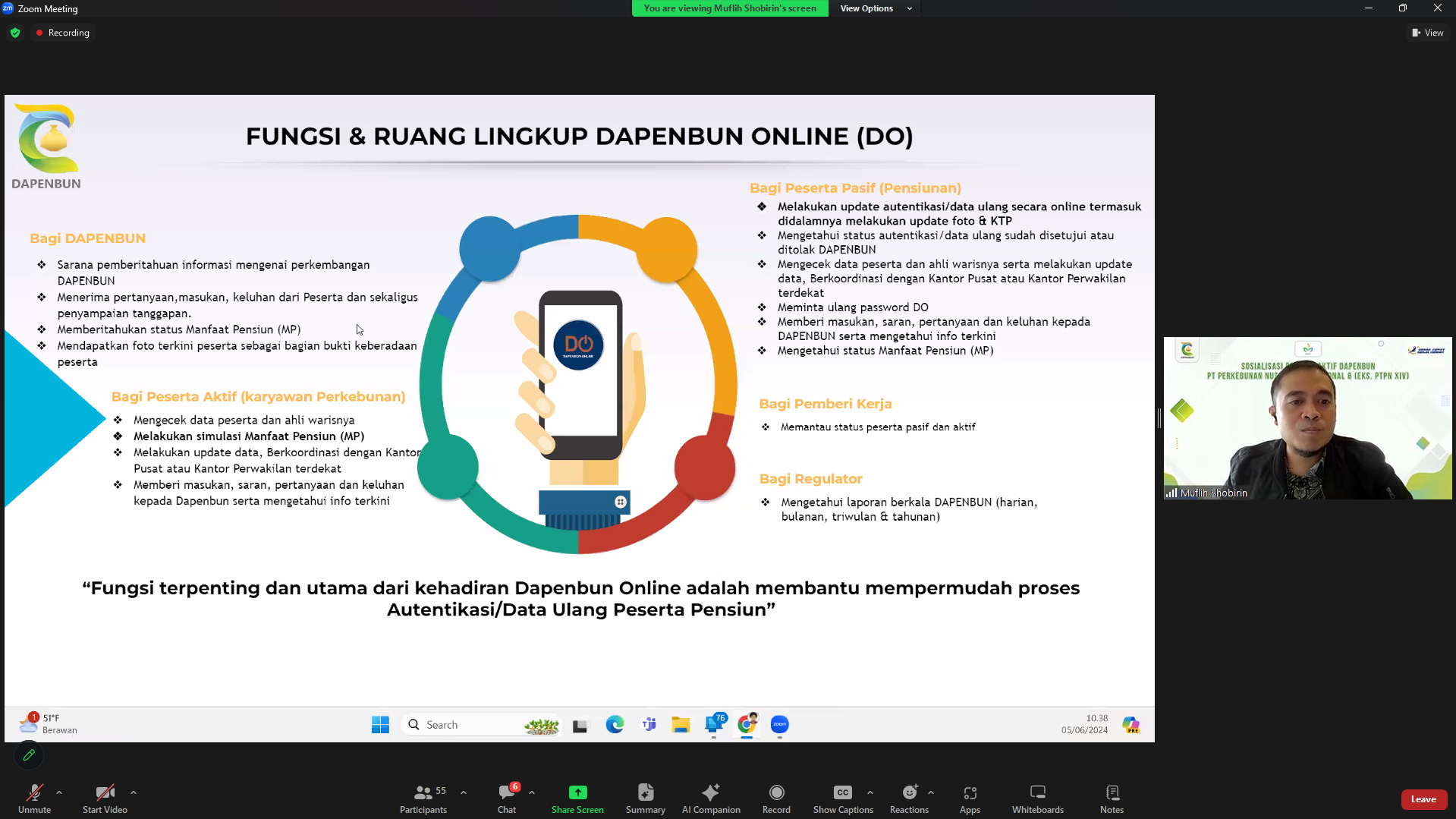Click the 'You are viewing Muflih Shobirin's screen' banner
This screenshot has width=1456, height=819.
point(730,8)
